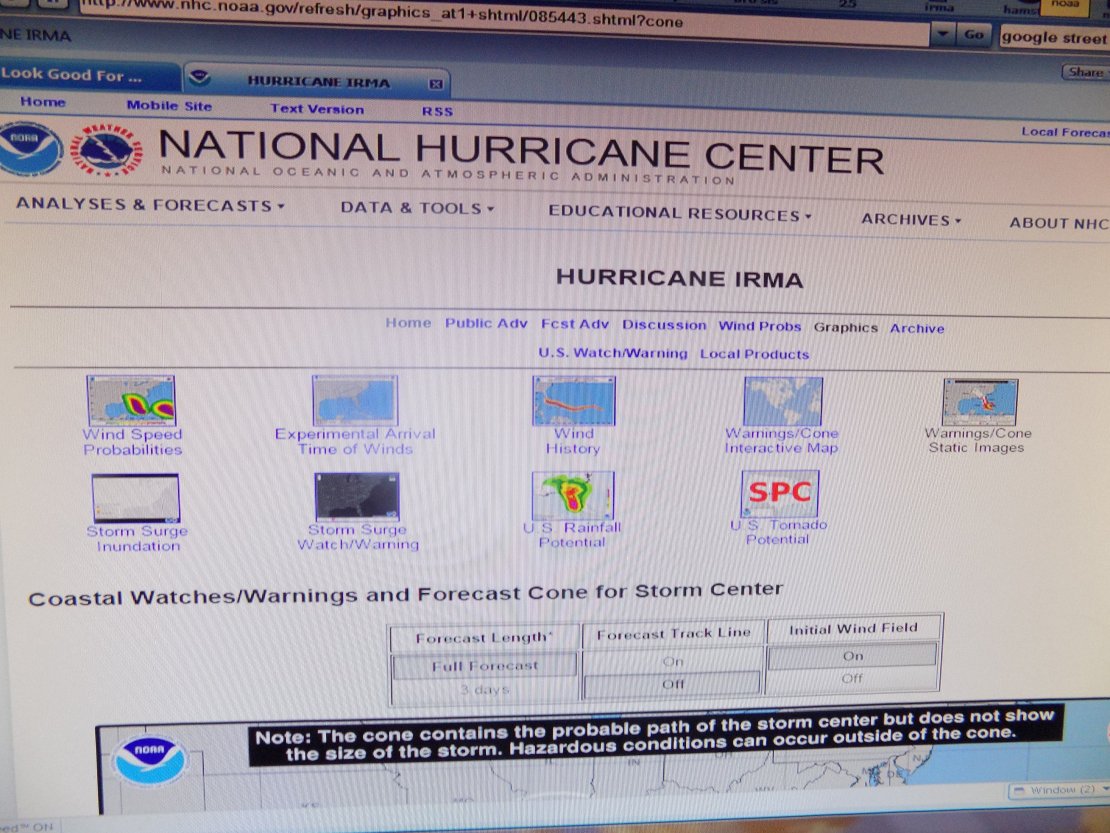
Task: Turn Forecast Track Line On
Action: click(x=673, y=661)
